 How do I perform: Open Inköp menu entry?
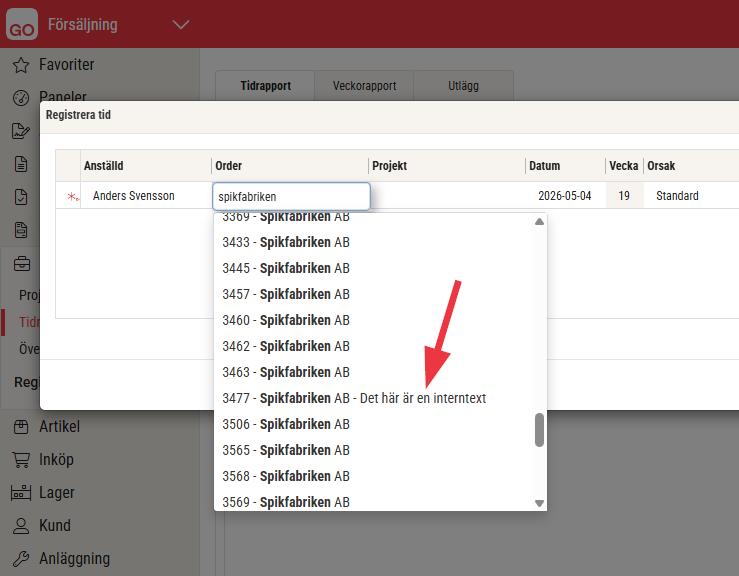(x=56, y=460)
